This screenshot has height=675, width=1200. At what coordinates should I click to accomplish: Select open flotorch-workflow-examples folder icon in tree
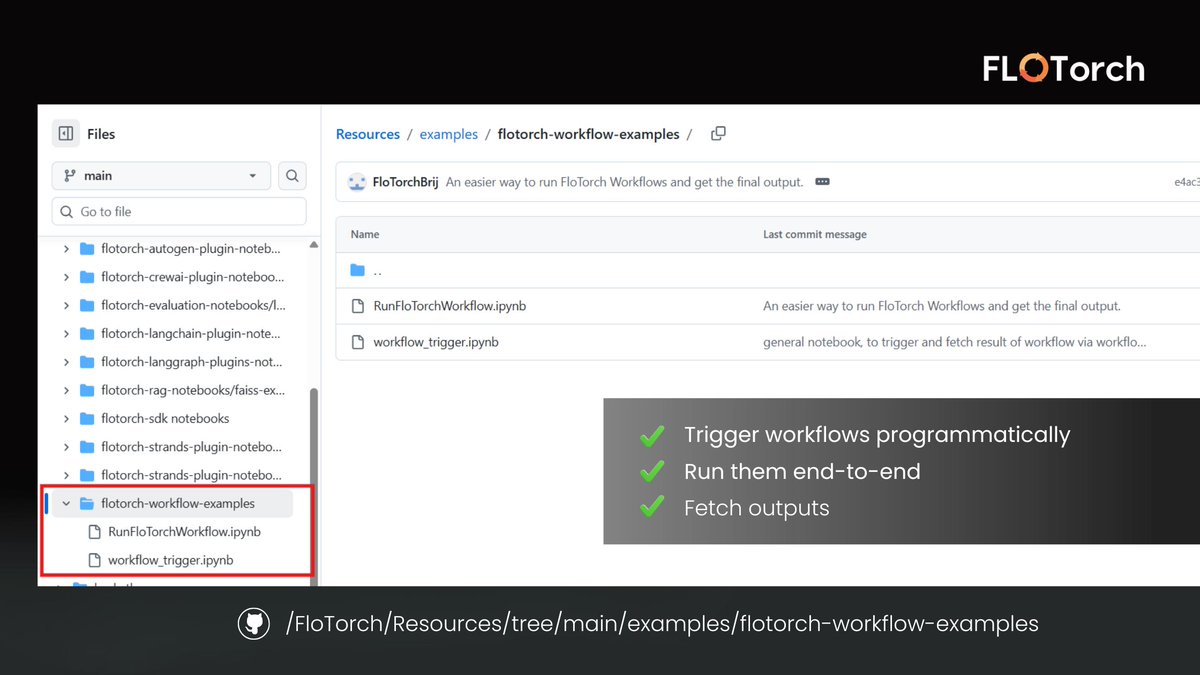86,503
